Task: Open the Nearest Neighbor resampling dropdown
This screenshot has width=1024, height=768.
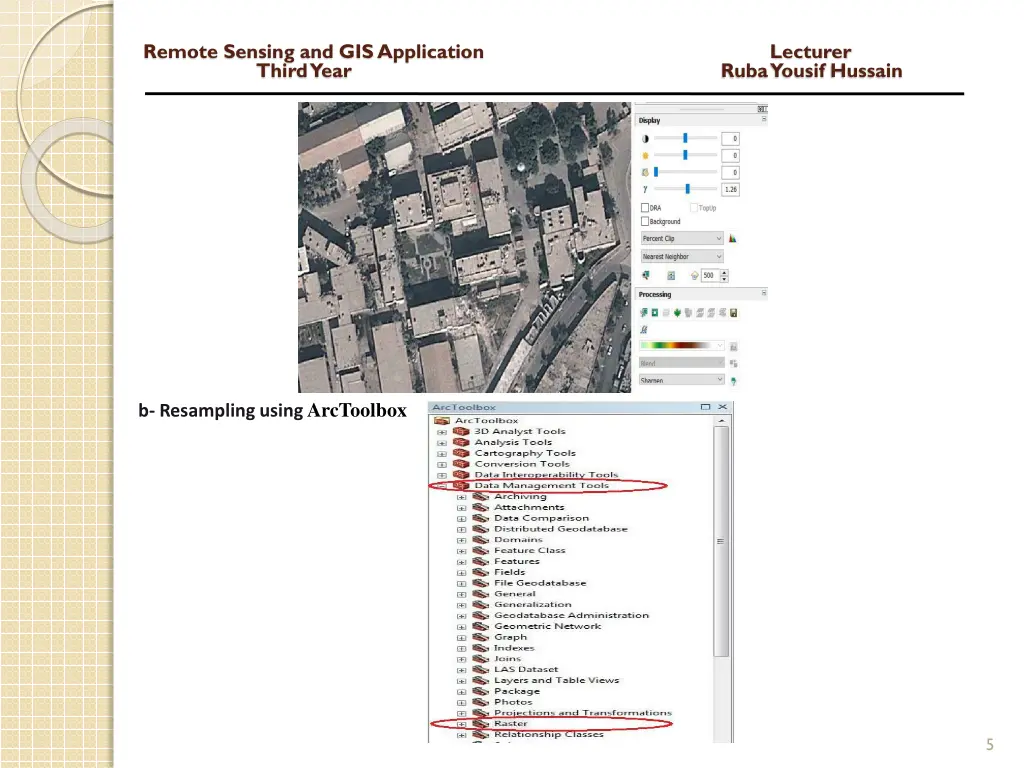Action: tap(682, 257)
